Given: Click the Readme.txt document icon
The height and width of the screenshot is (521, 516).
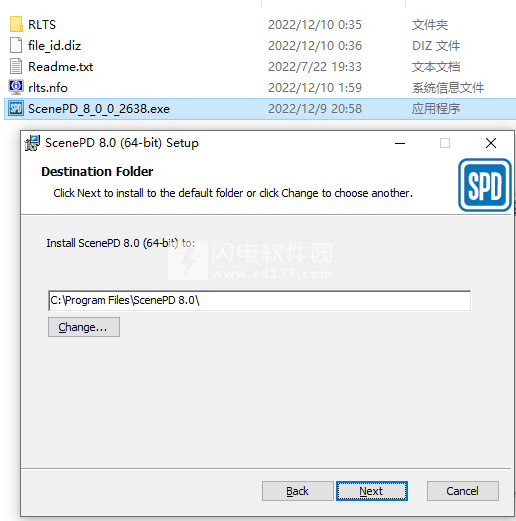Looking at the screenshot, I should [16, 66].
